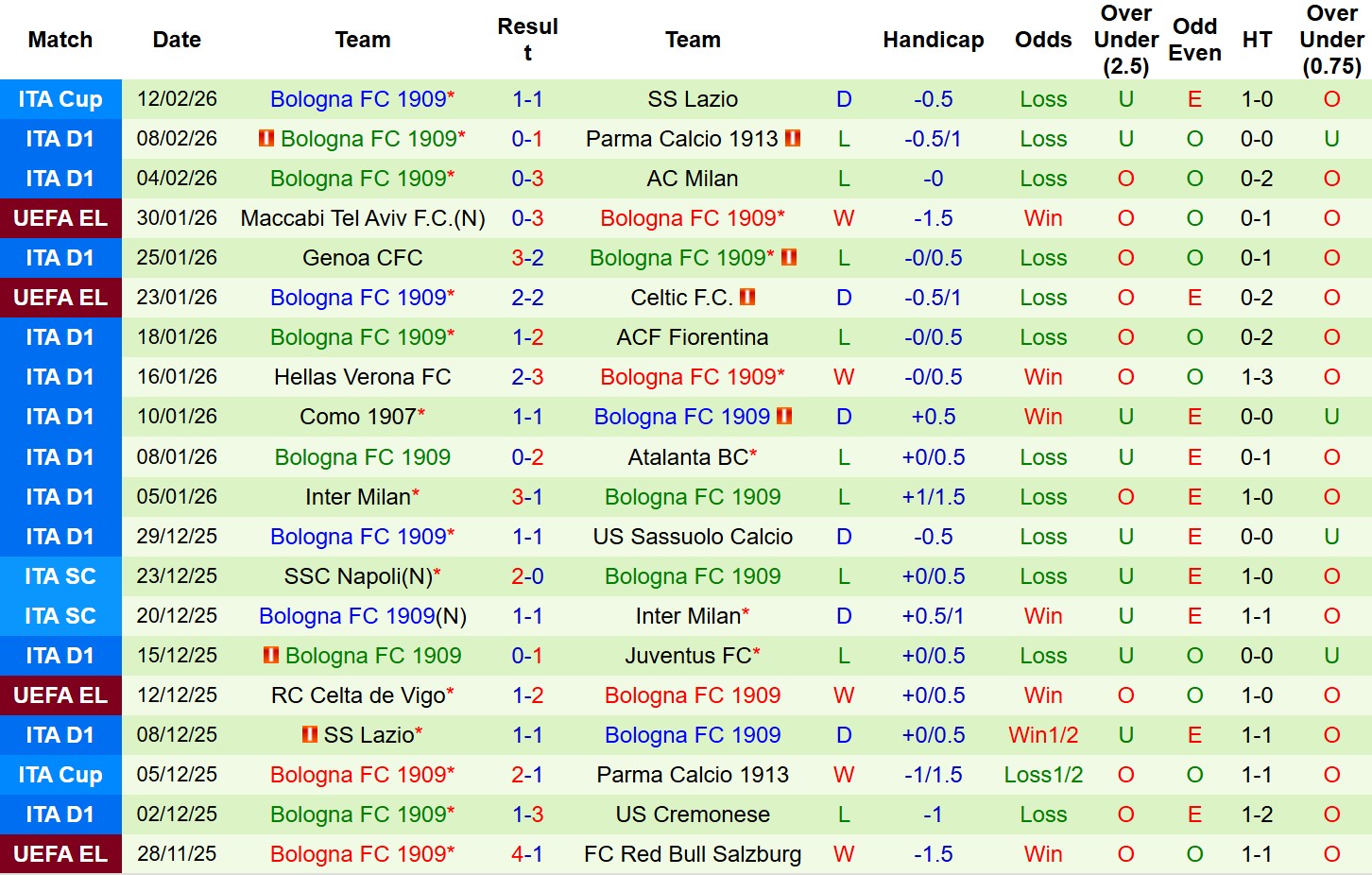Image resolution: width=1372 pixels, height=875 pixels.
Task: Select the ITA SC badge for Napoli match
Action: [60, 576]
